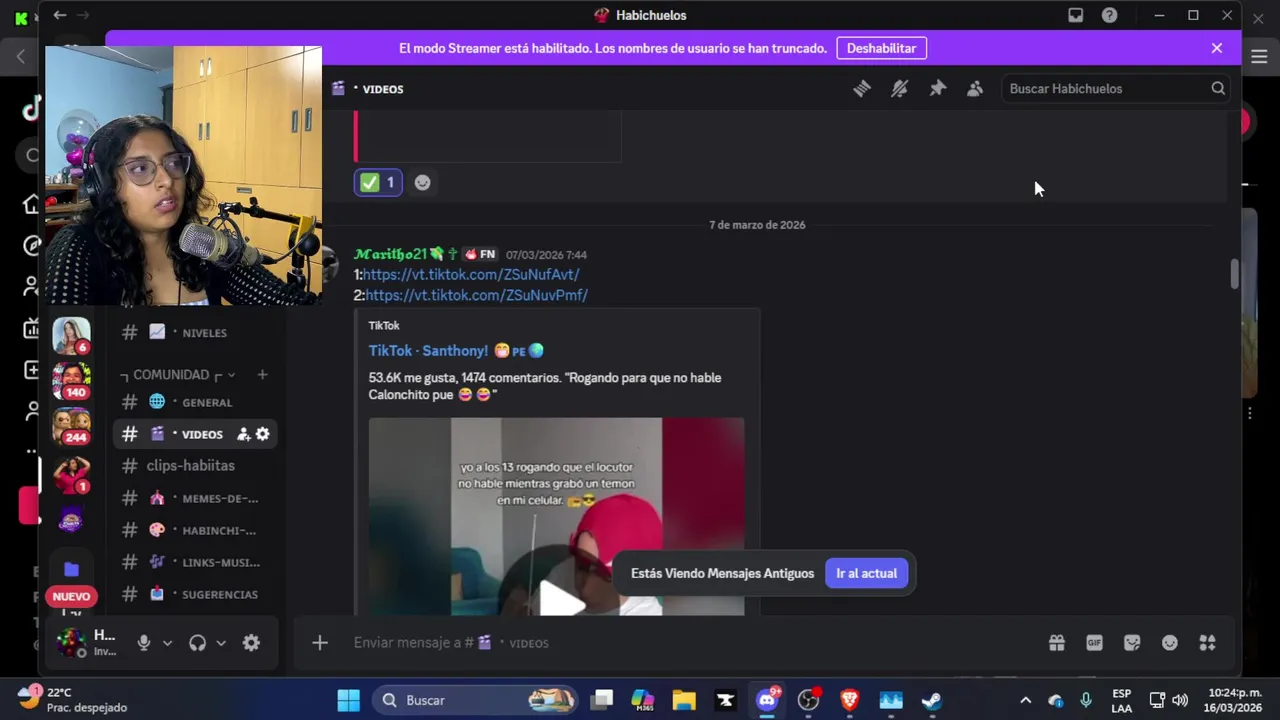Click the notification settings bell icon
This screenshot has height=720, width=1280.
pos(899,89)
